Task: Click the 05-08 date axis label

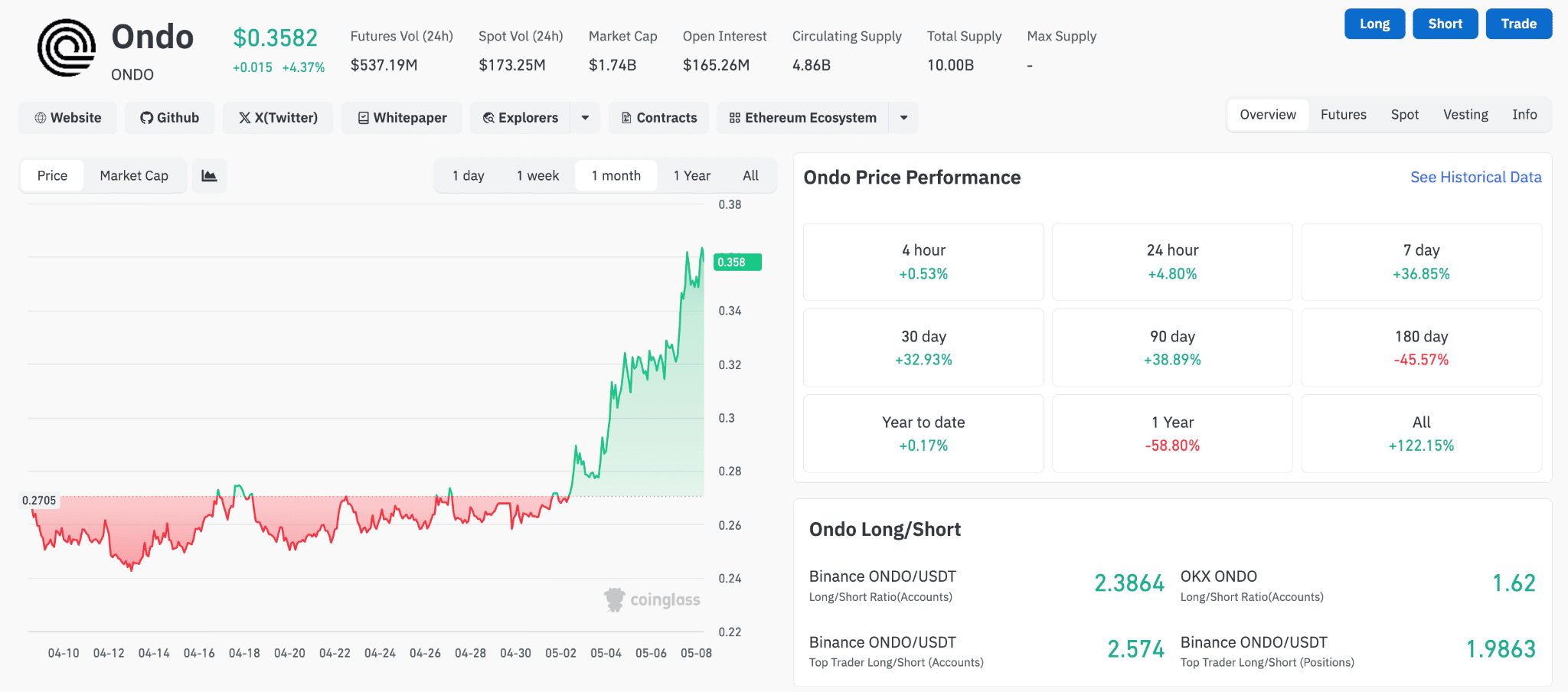Action: tap(696, 653)
